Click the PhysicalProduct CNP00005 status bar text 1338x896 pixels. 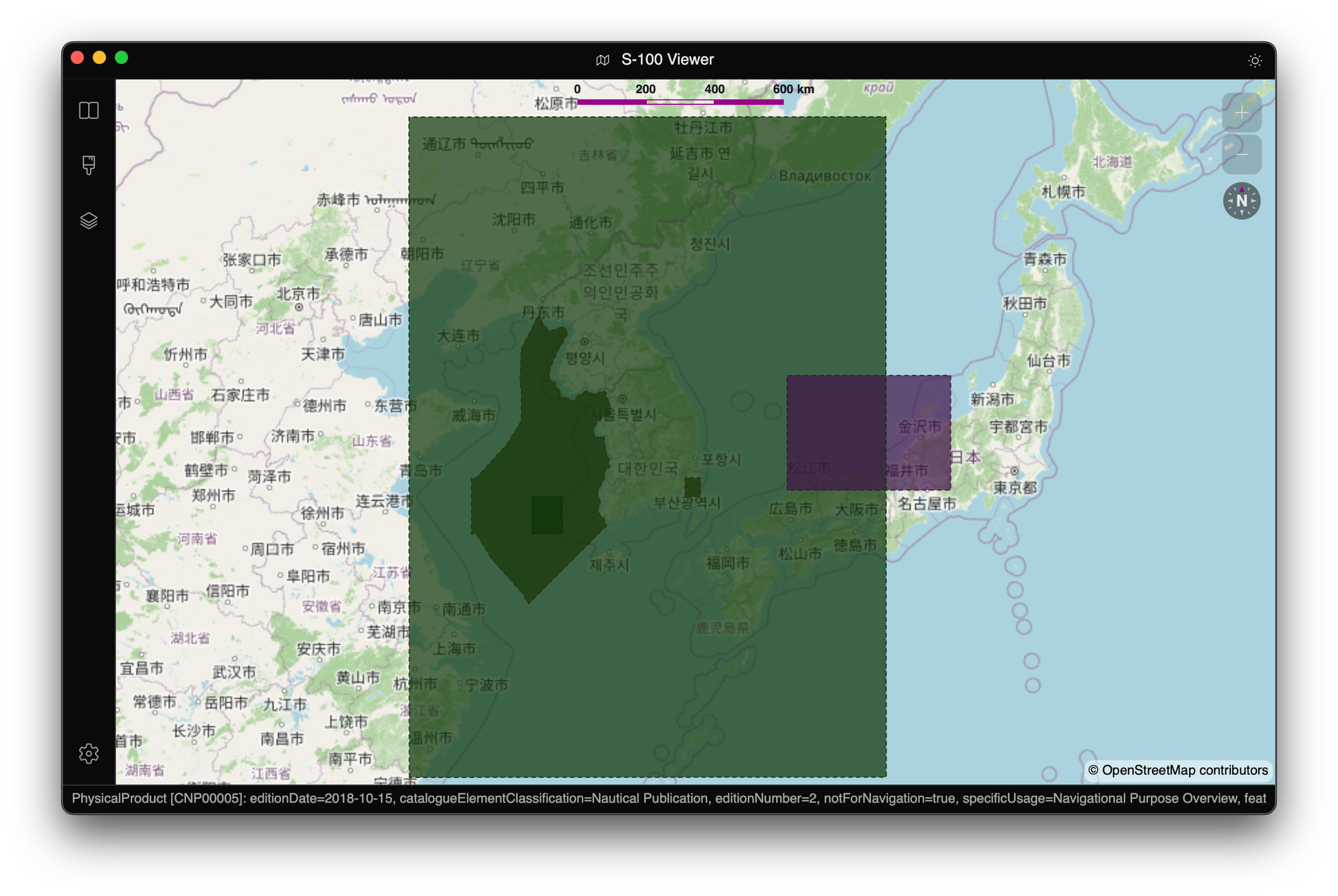tap(669, 798)
